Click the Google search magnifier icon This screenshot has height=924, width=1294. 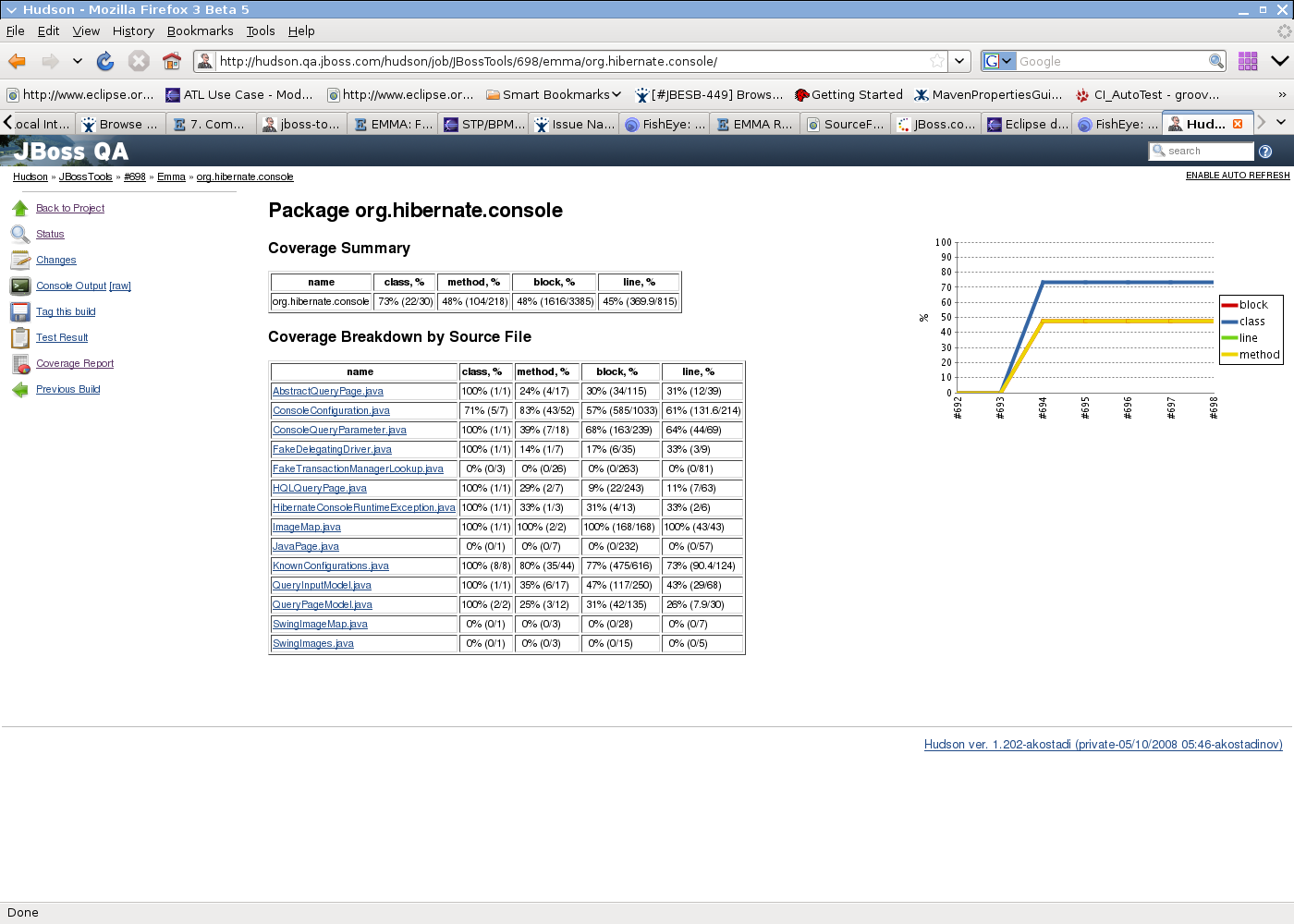pos(1216,61)
